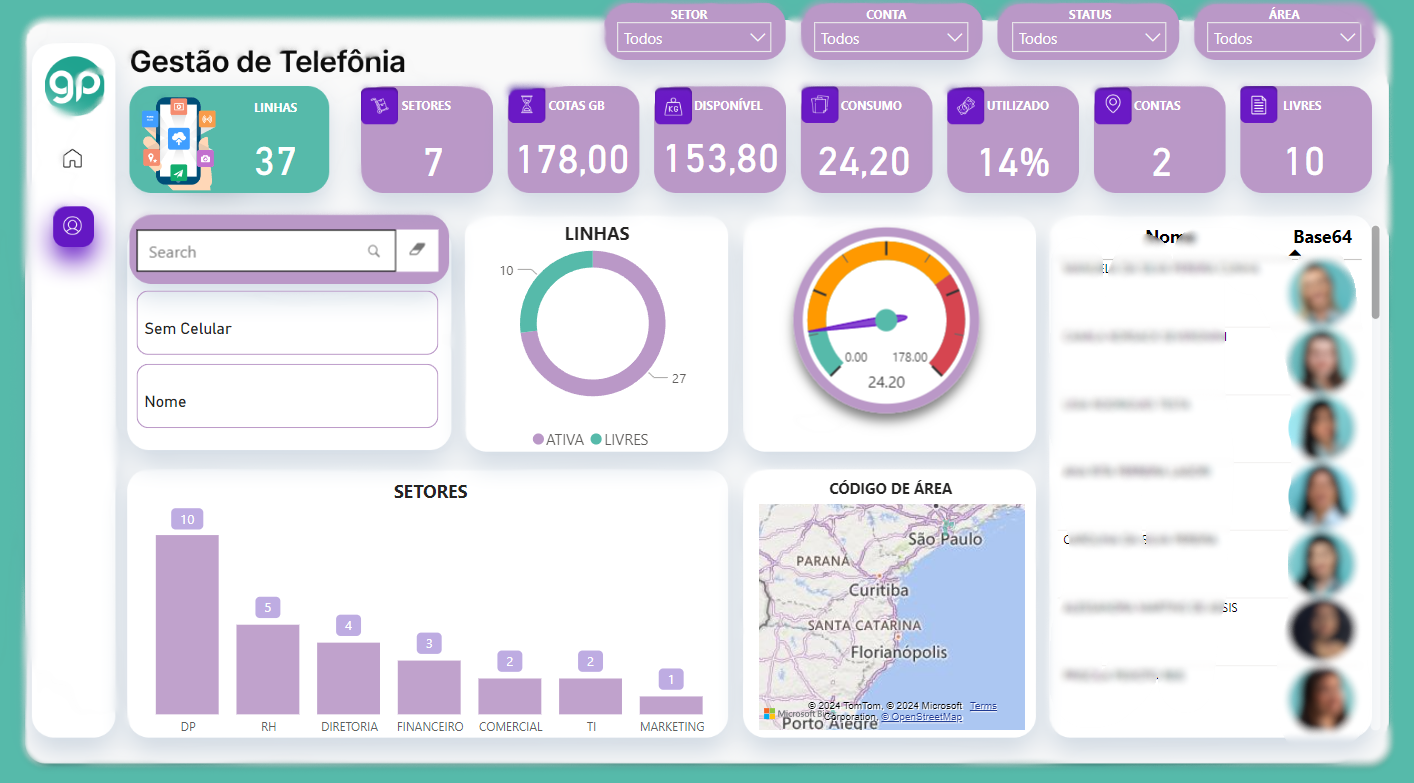Screen dimensions: 1414x783
Task: Toggle the LIVRES legend item
Action: point(620,440)
